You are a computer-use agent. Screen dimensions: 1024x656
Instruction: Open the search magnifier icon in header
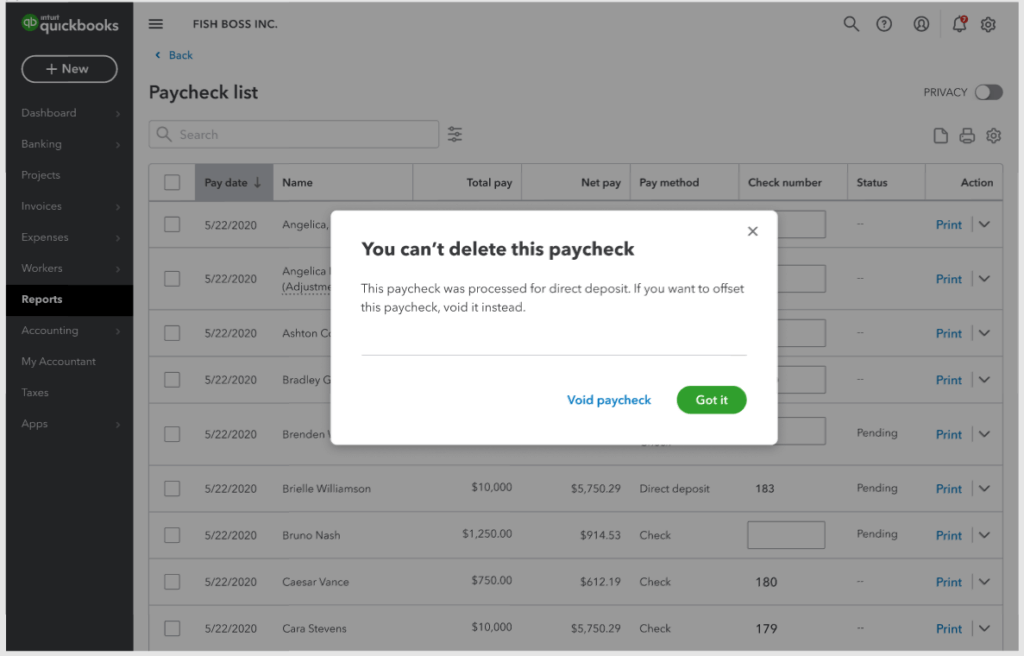(x=851, y=24)
